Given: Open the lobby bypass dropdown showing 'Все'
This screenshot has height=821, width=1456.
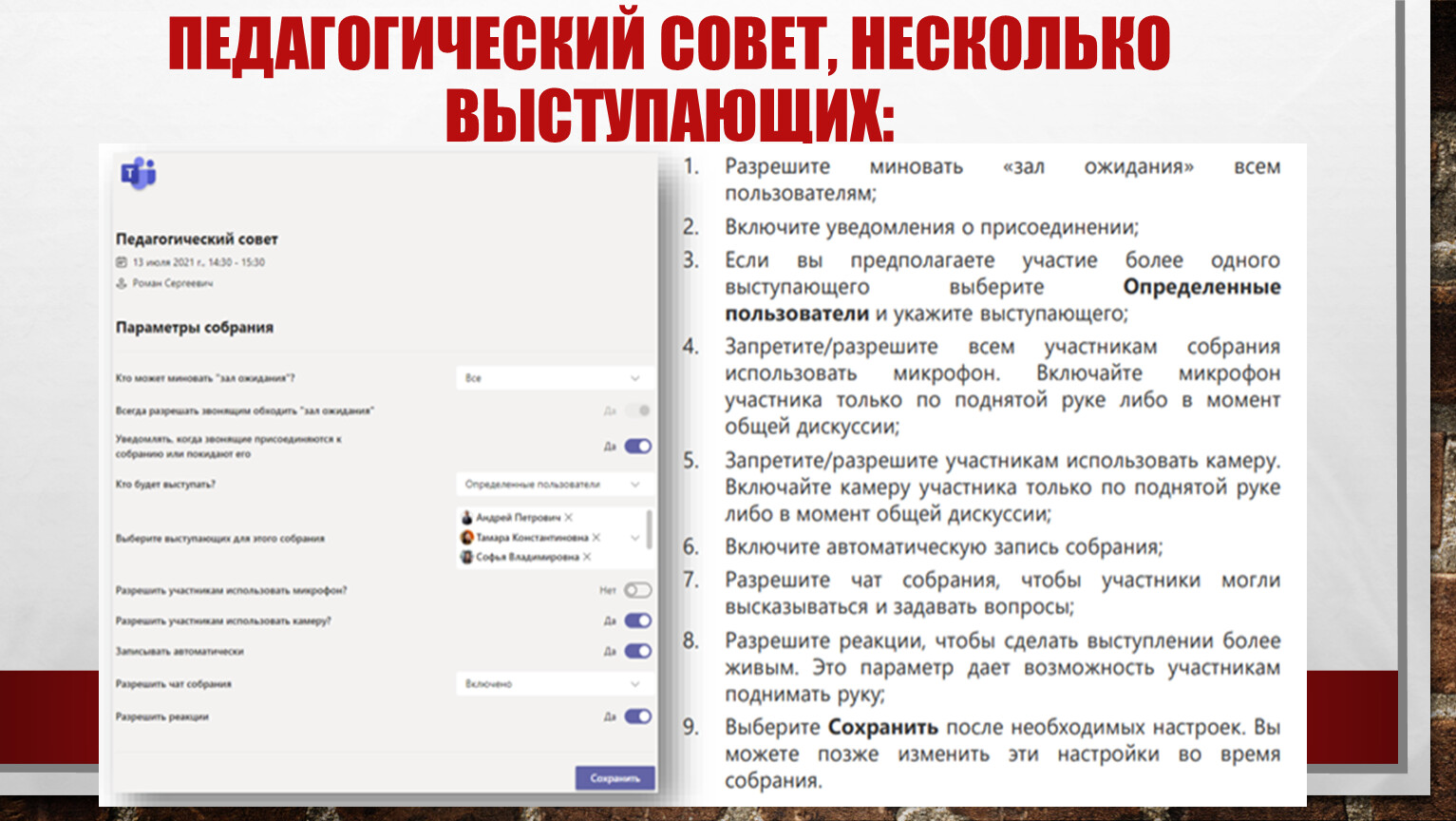Looking at the screenshot, I should (x=554, y=378).
